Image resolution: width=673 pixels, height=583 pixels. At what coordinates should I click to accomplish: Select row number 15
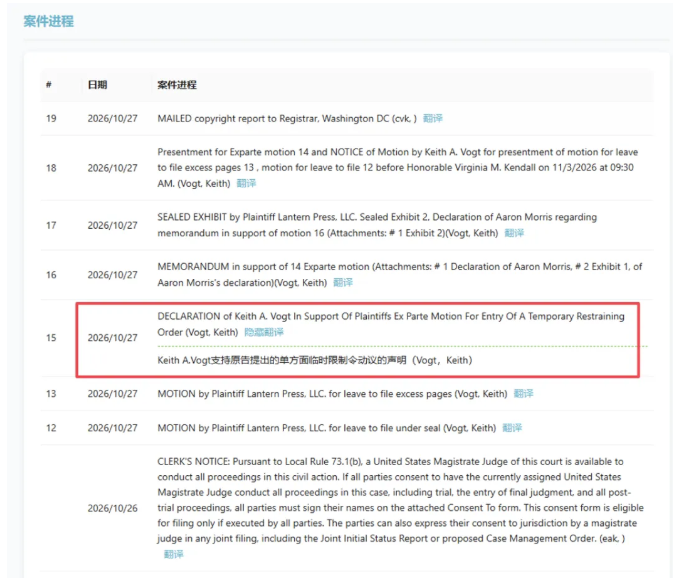51,338
